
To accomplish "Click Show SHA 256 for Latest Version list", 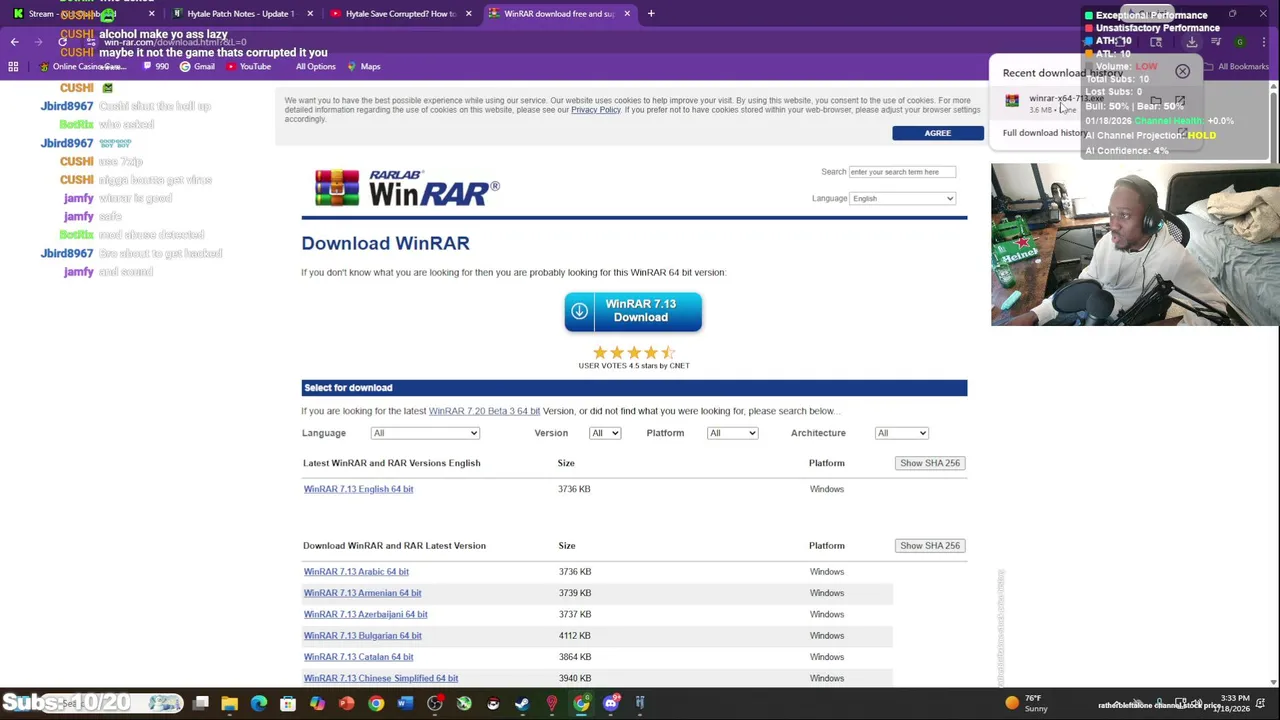I will click(930, 546).
